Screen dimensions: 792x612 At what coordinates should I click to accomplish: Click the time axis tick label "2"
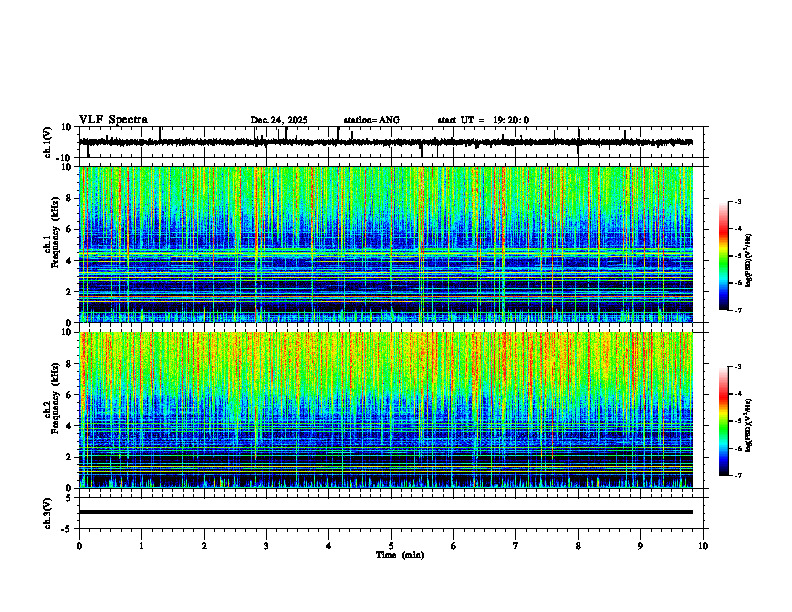point(204,546)
